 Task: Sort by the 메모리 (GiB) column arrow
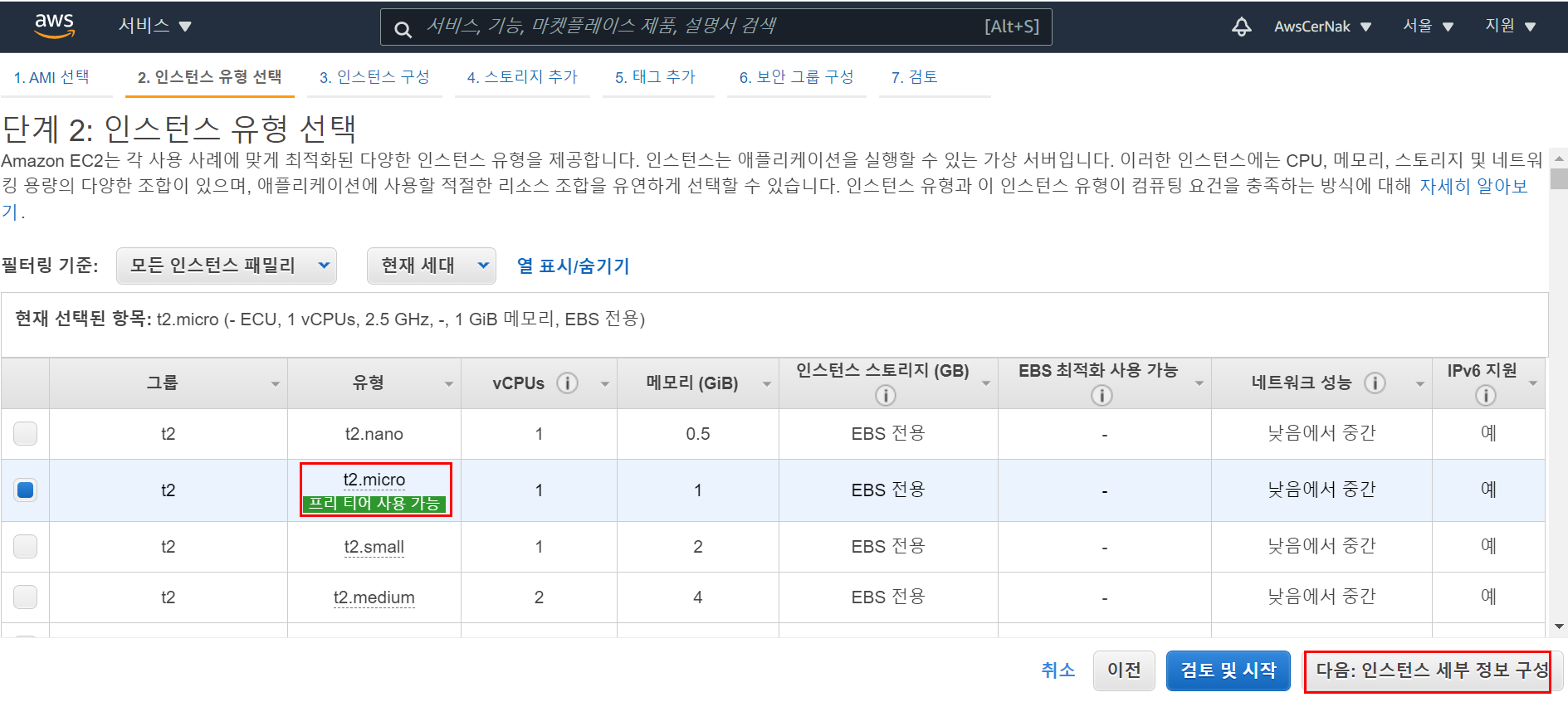767,384
